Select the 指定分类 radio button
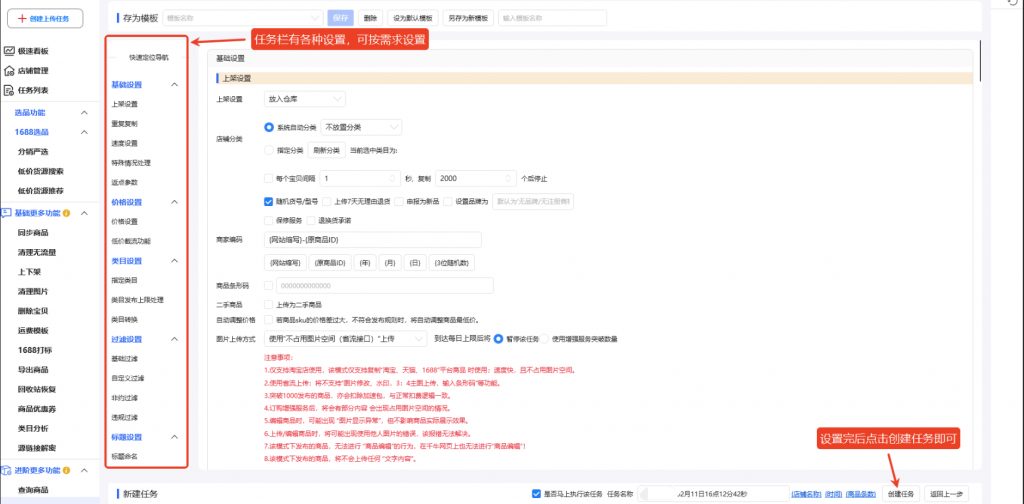The width and height of the screenshot is (1024, 504). pyautogui.click(x=268, y=150)
